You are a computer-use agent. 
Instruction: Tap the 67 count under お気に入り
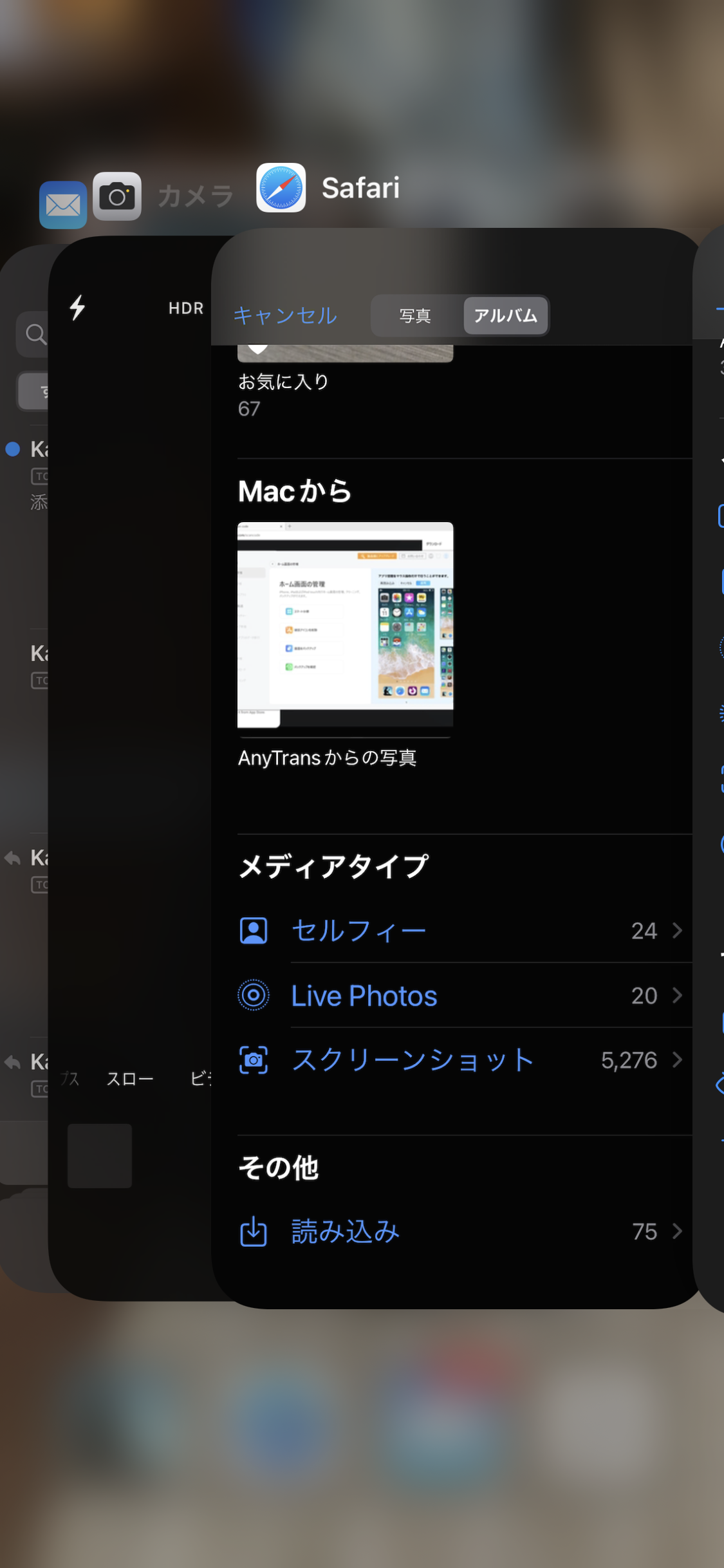click(249, 409)
